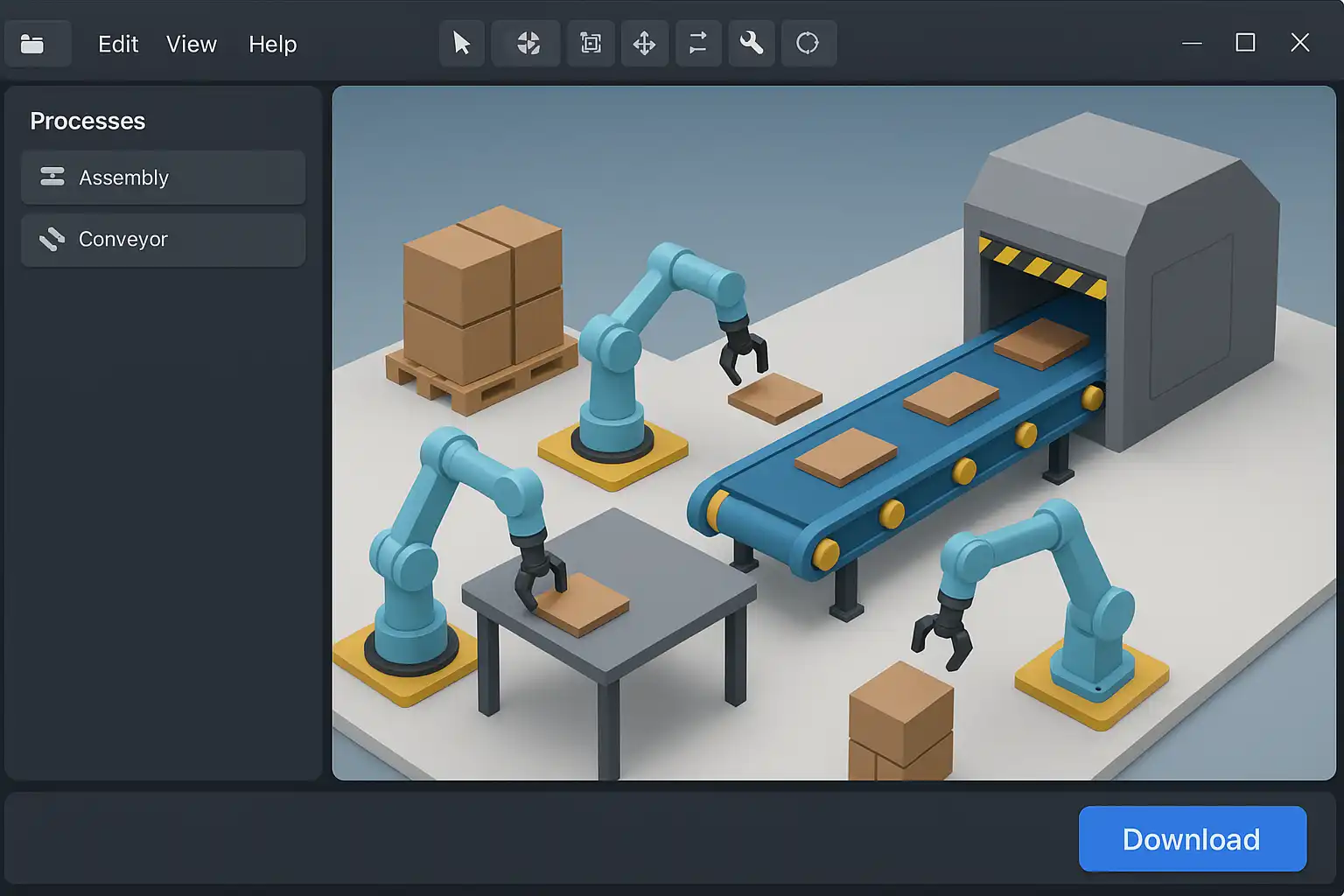Minimize the application window

[1192, 43]
